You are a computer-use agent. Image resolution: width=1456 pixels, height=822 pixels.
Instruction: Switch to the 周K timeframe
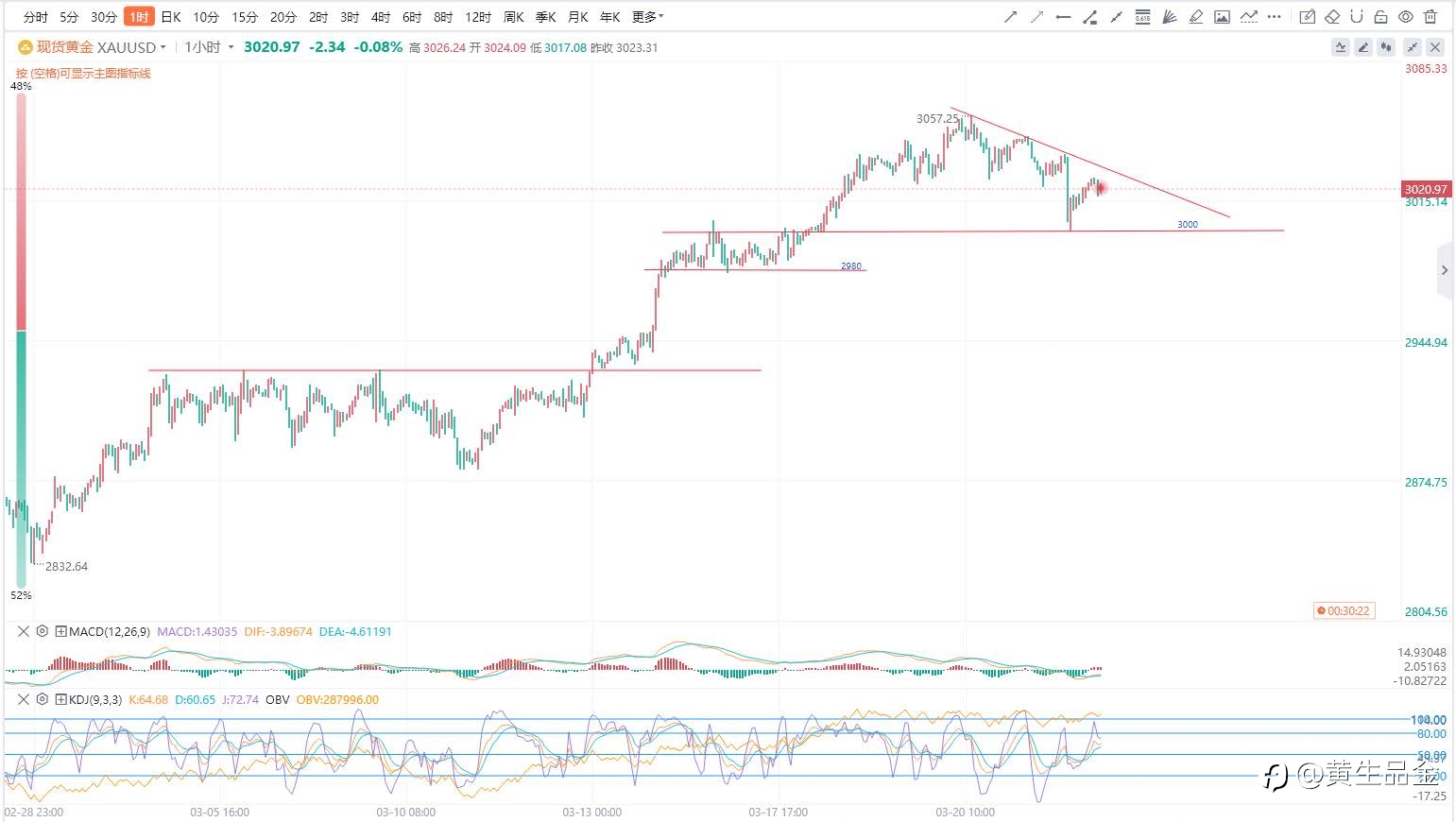[513, 17]
